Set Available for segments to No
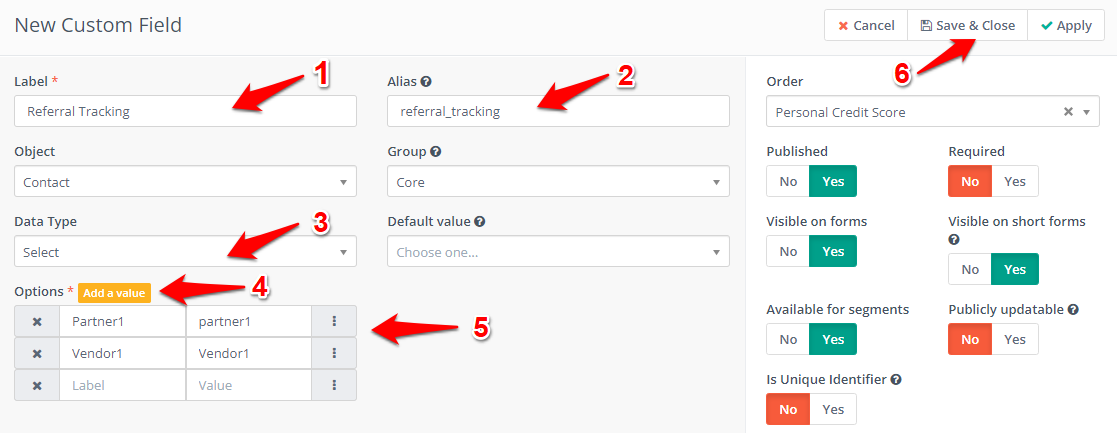The image size is (1117, 433). click(788, 340)
